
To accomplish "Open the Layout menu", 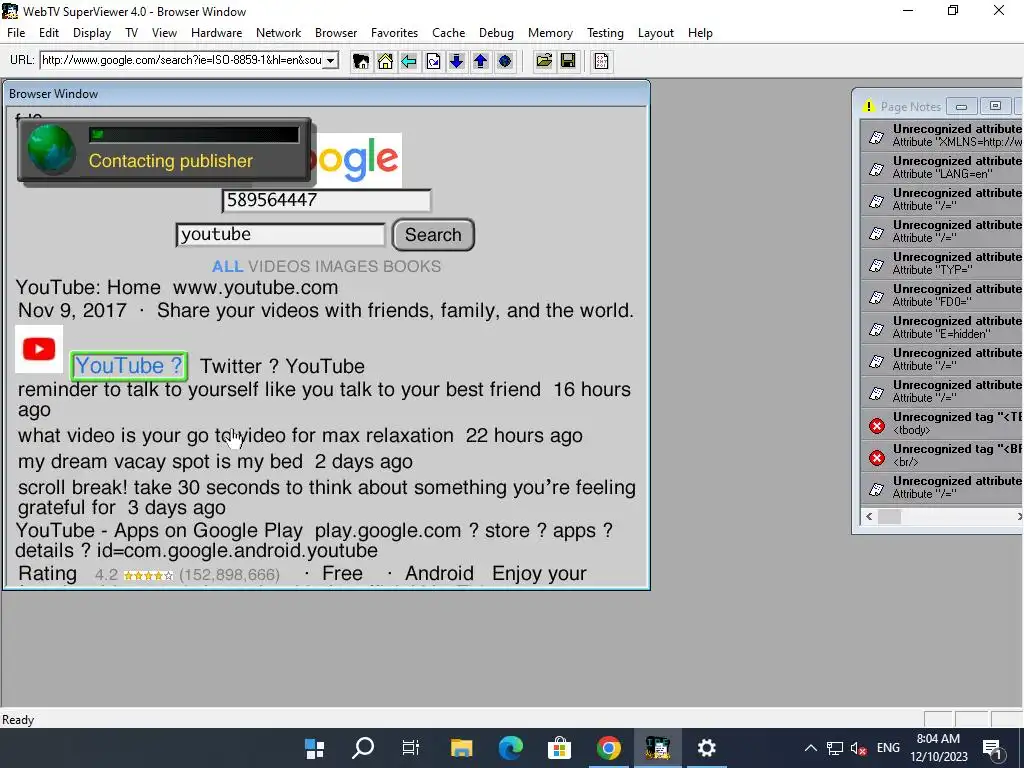I will (x=656, y=33).
